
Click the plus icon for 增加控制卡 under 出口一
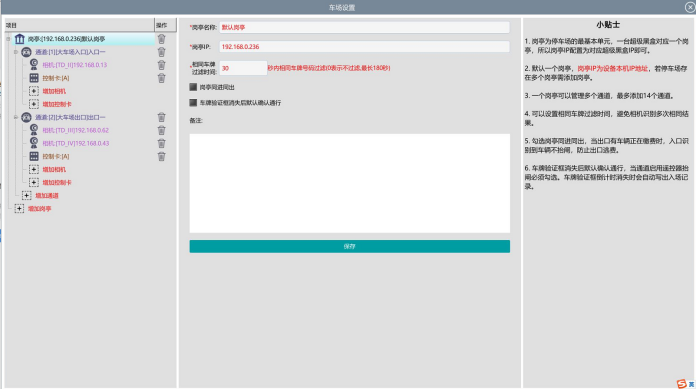coord(34,183)
